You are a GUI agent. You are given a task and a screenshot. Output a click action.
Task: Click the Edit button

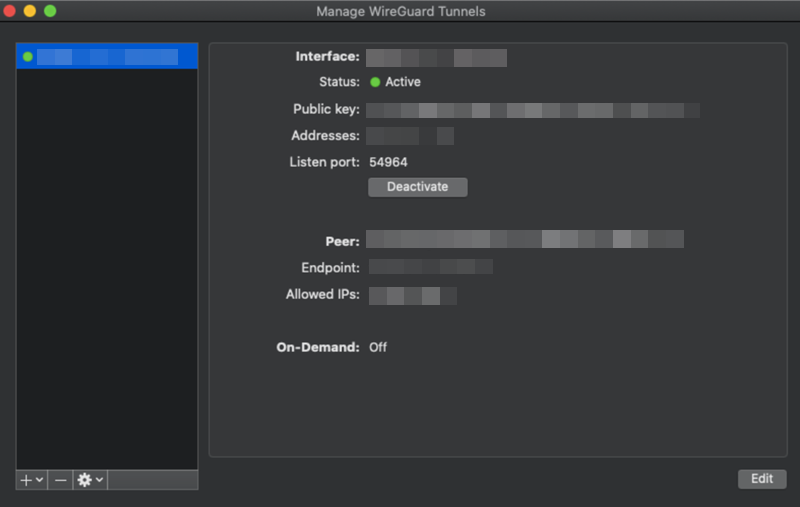click(762, 479)
